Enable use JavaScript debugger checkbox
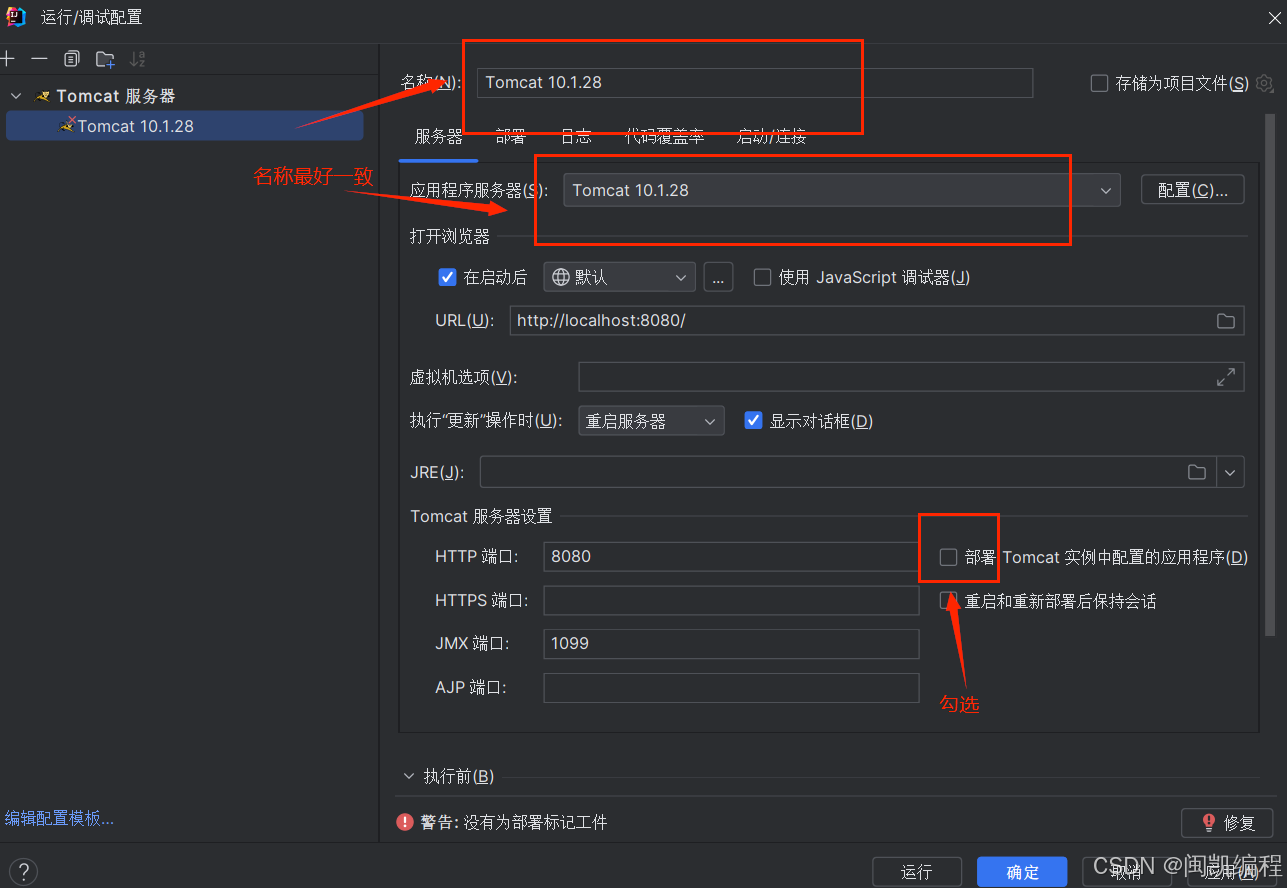Image resolution: width=1287 pixels, height=888 pixels. (x=762, y=277)
